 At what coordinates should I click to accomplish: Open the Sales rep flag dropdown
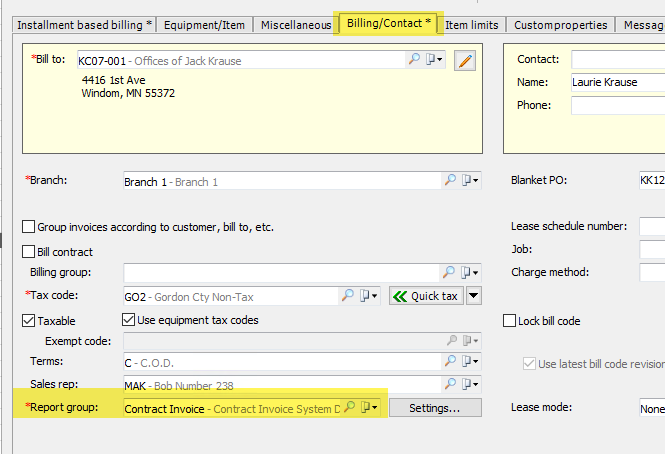pos(469,384)
